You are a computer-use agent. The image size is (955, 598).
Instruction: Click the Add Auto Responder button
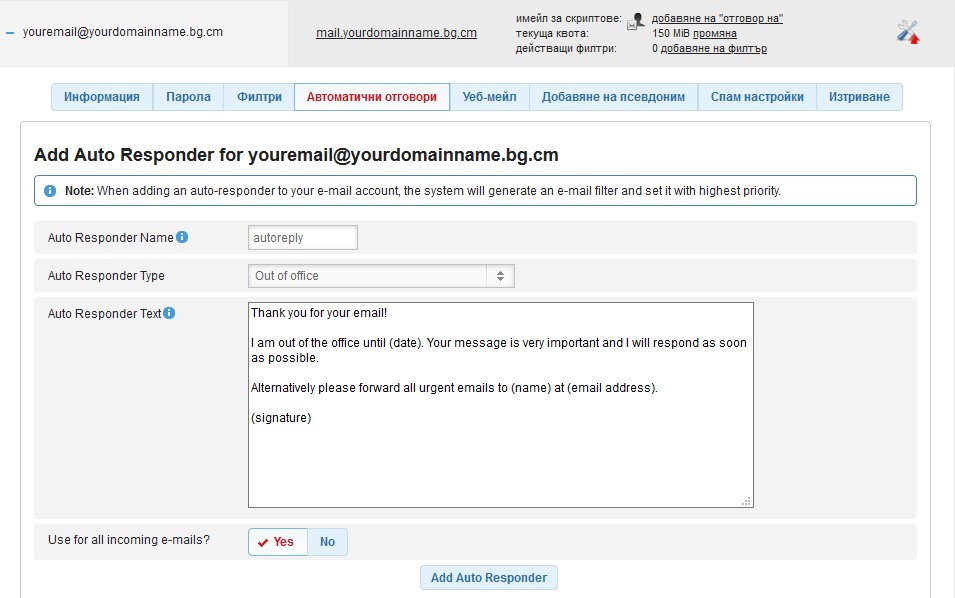488,577
